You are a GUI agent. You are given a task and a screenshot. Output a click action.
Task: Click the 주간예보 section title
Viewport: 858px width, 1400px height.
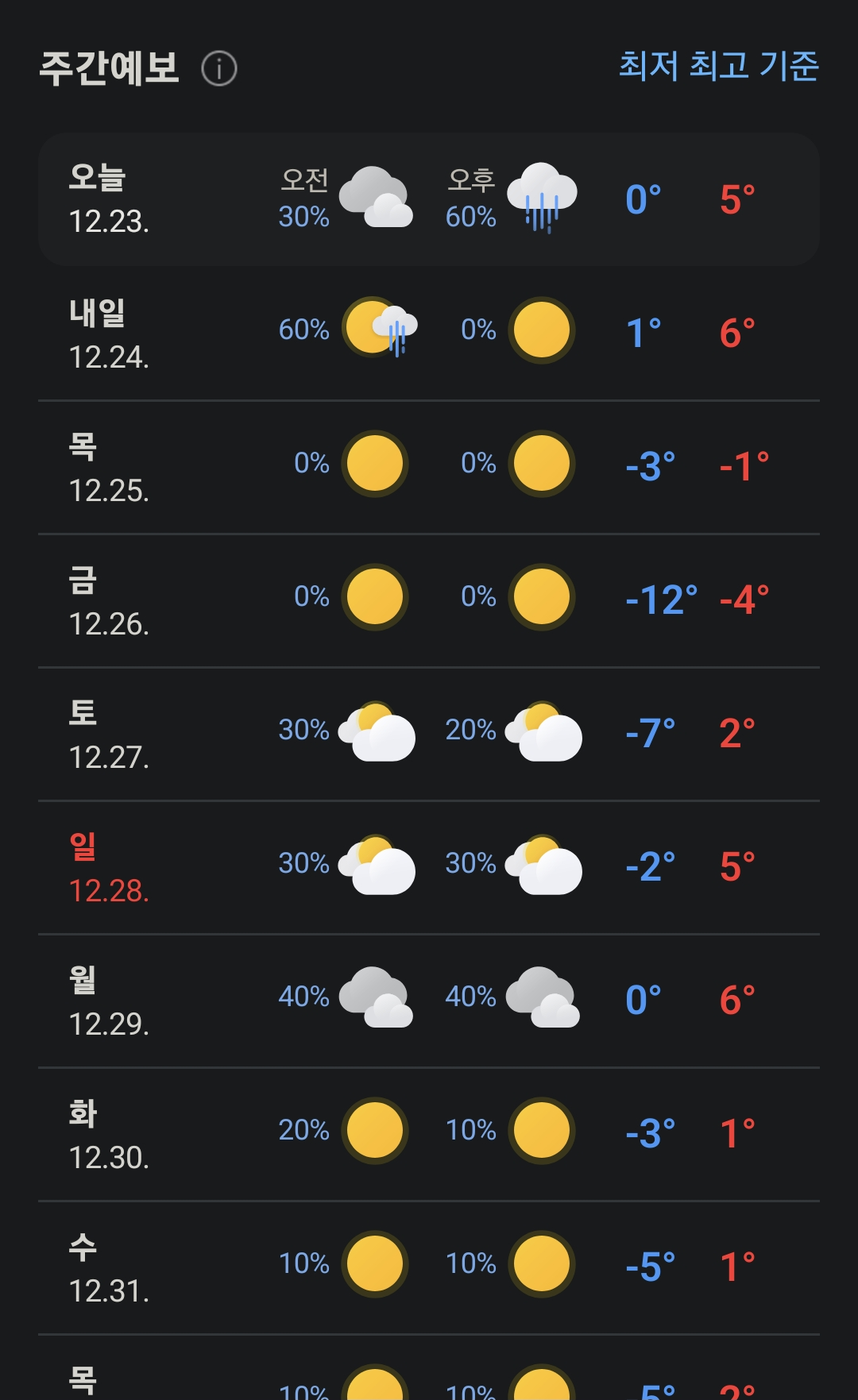[110, 68]
